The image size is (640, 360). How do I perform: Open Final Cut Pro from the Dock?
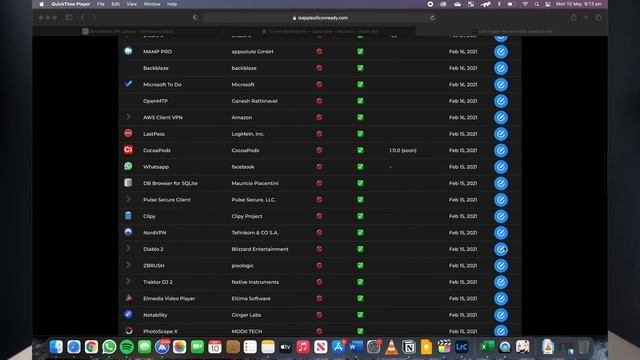444,347
